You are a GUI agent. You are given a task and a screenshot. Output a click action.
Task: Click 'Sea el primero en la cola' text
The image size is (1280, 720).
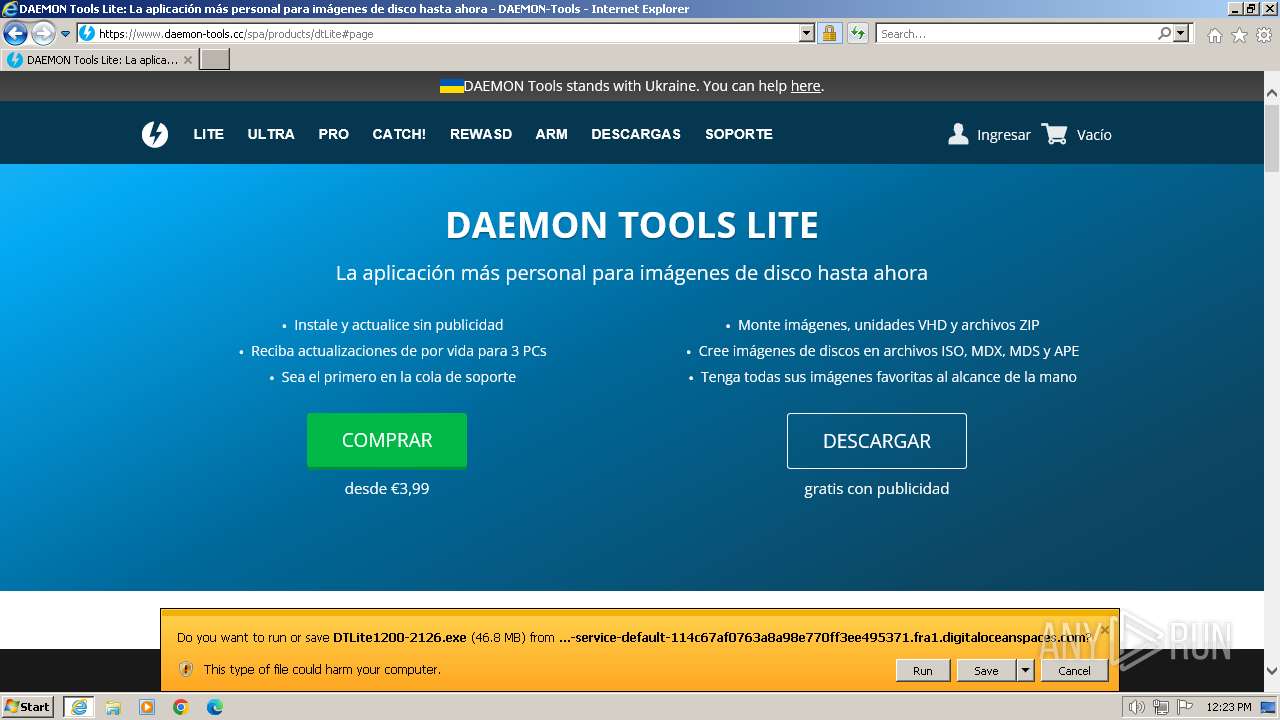[x=399, y=377]
